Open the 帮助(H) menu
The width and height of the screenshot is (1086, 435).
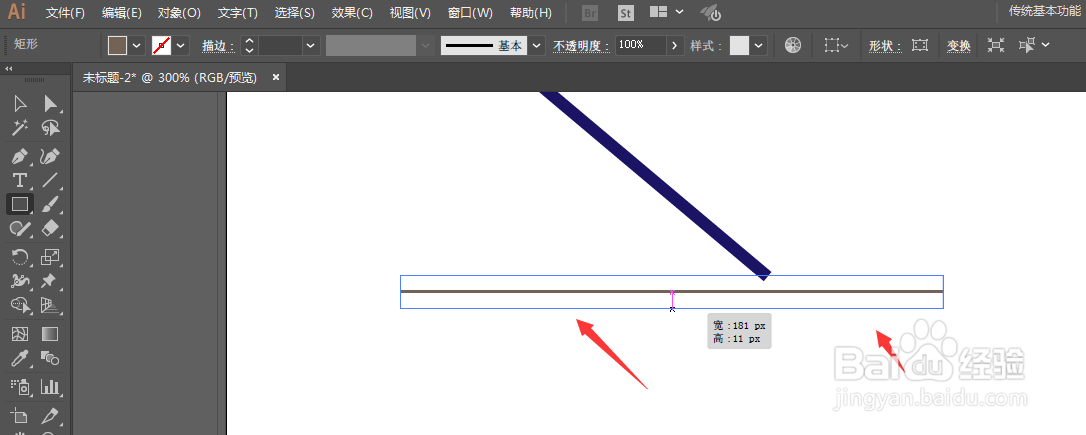pos(531,12)
